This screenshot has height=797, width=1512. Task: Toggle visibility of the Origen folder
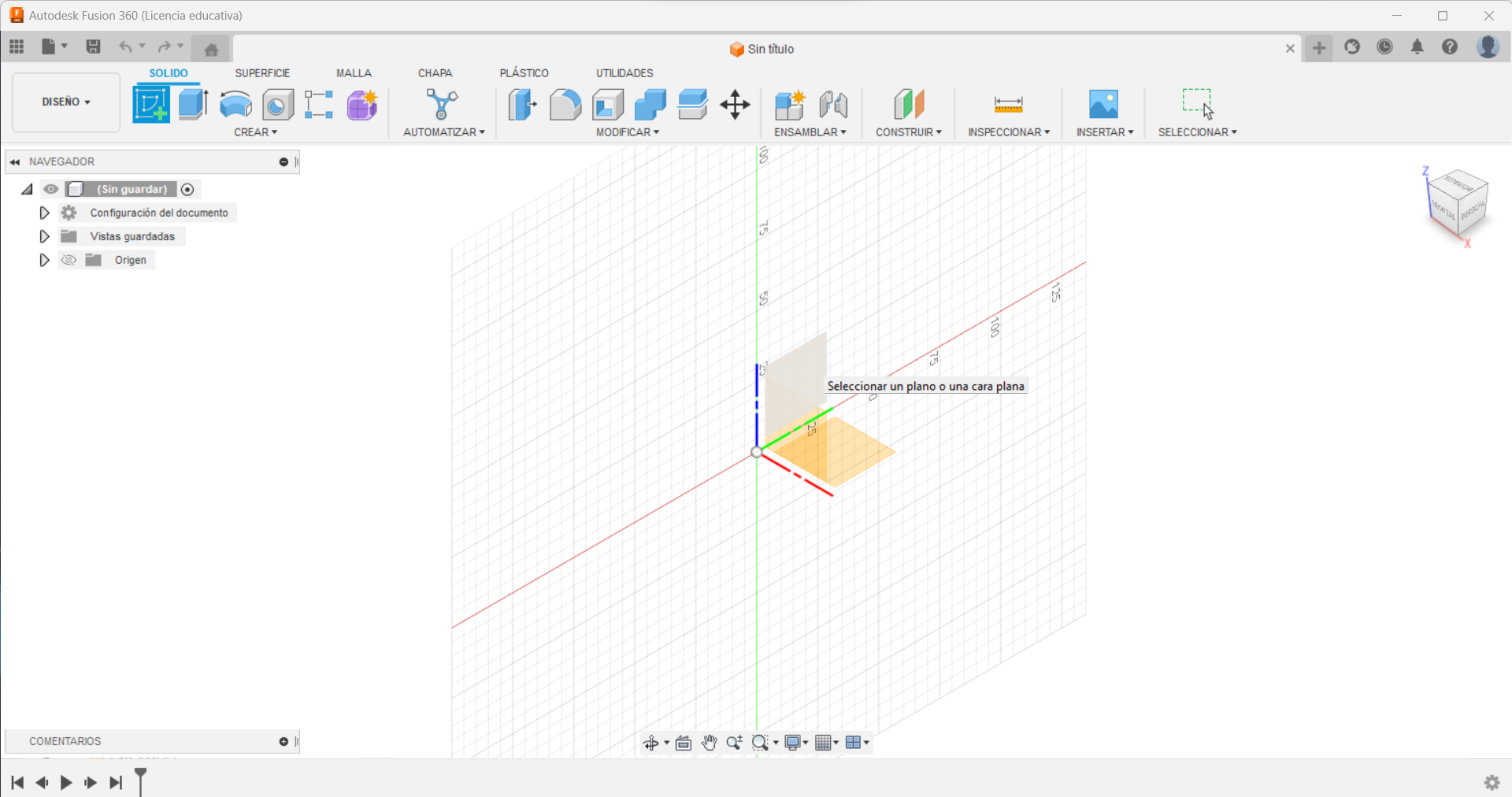pyautogui.click(x=69, y=260)
